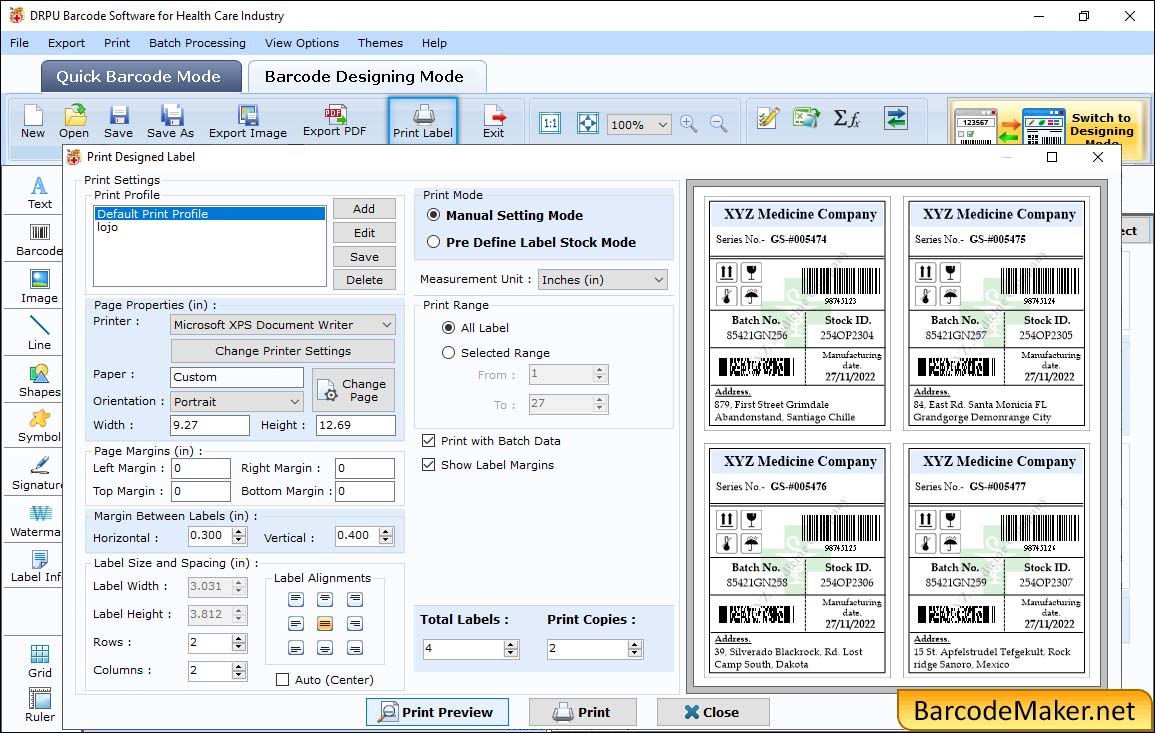Click the green swap arrows icon
Viewport: 1155px width, 733px height.
pos(896,118)
